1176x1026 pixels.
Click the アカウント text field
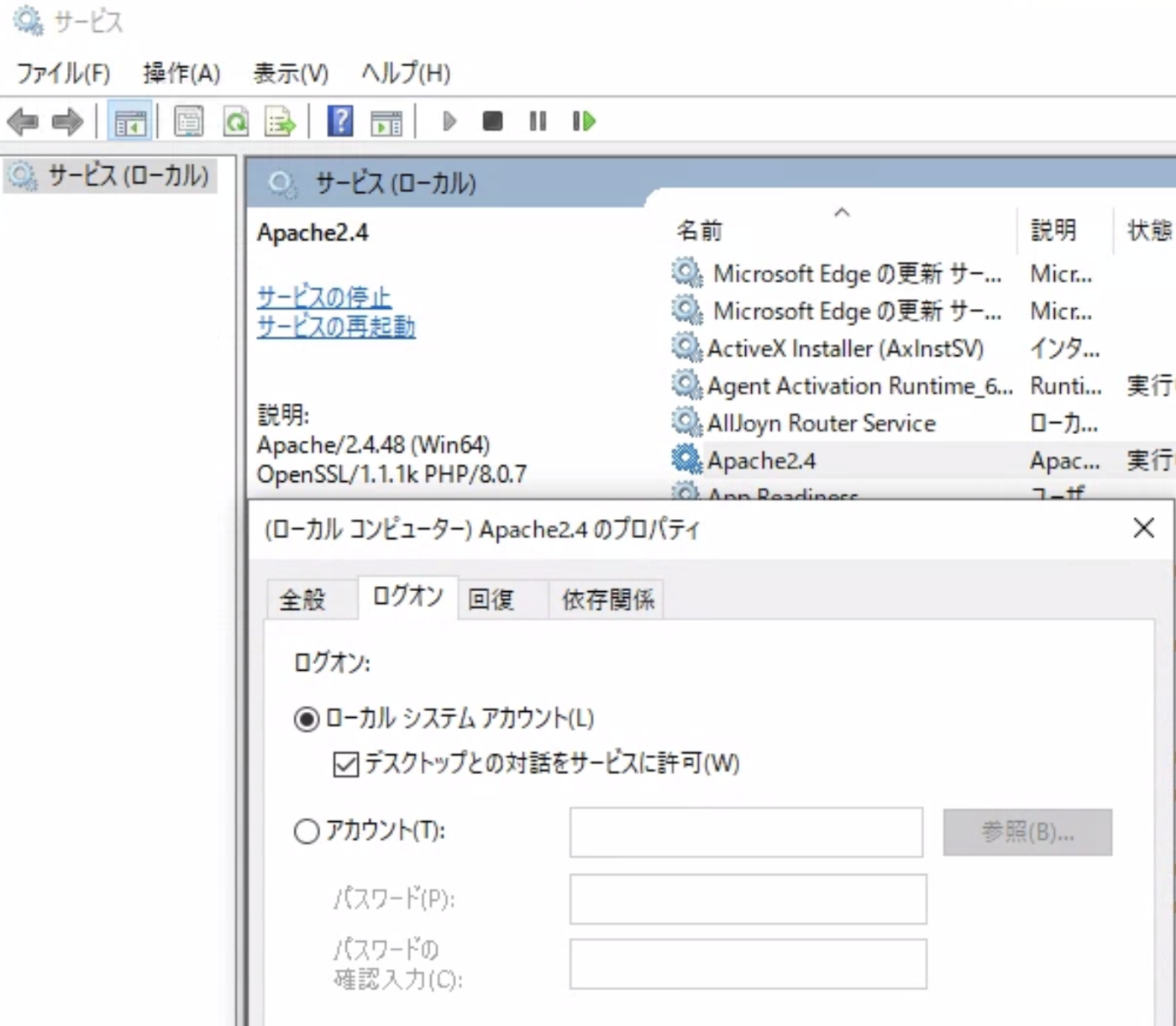[x=746, y=832]
